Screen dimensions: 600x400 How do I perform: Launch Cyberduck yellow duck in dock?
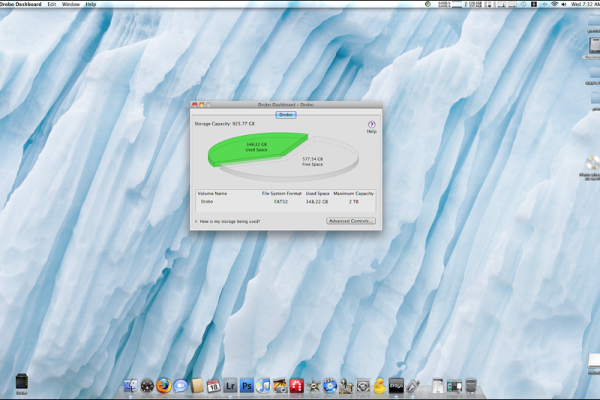(x=380, y=386)
